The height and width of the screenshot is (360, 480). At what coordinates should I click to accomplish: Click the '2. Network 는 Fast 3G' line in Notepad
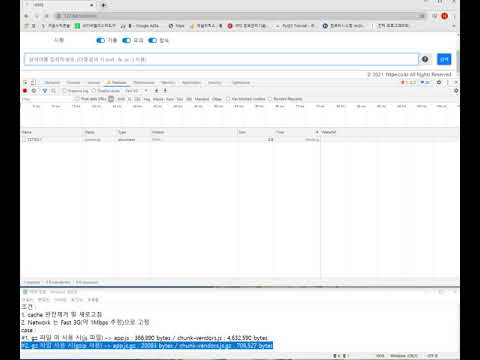coord(85,323)
